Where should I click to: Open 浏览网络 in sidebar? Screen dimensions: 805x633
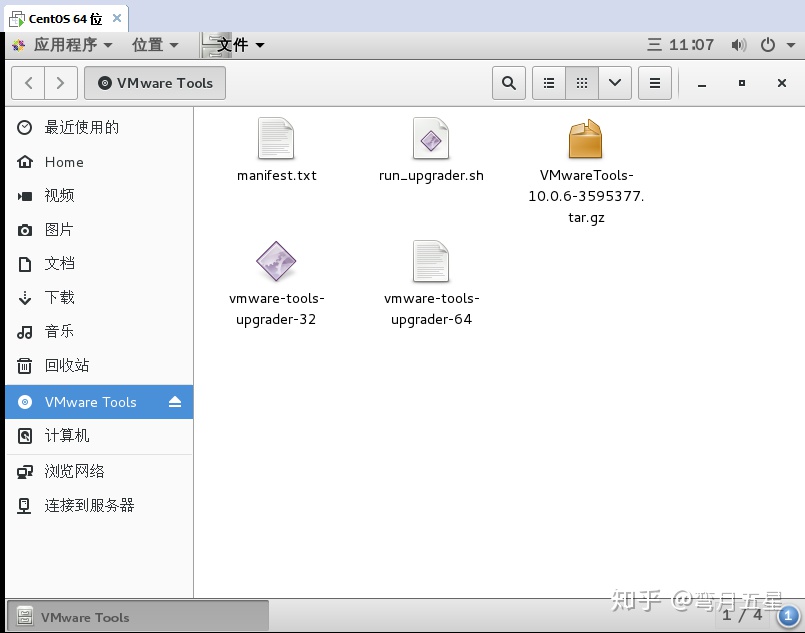pyautogui.click(x=99, y=471)
